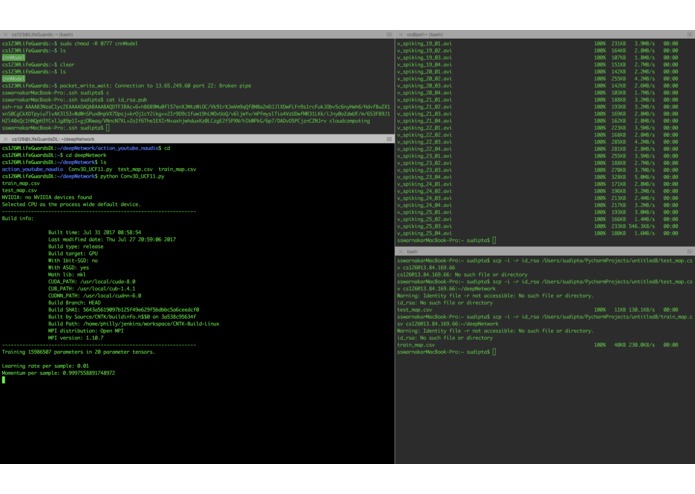Click the 'Build SHA1' hash line
The image size is (695, 494).
[x=124, y=310]
